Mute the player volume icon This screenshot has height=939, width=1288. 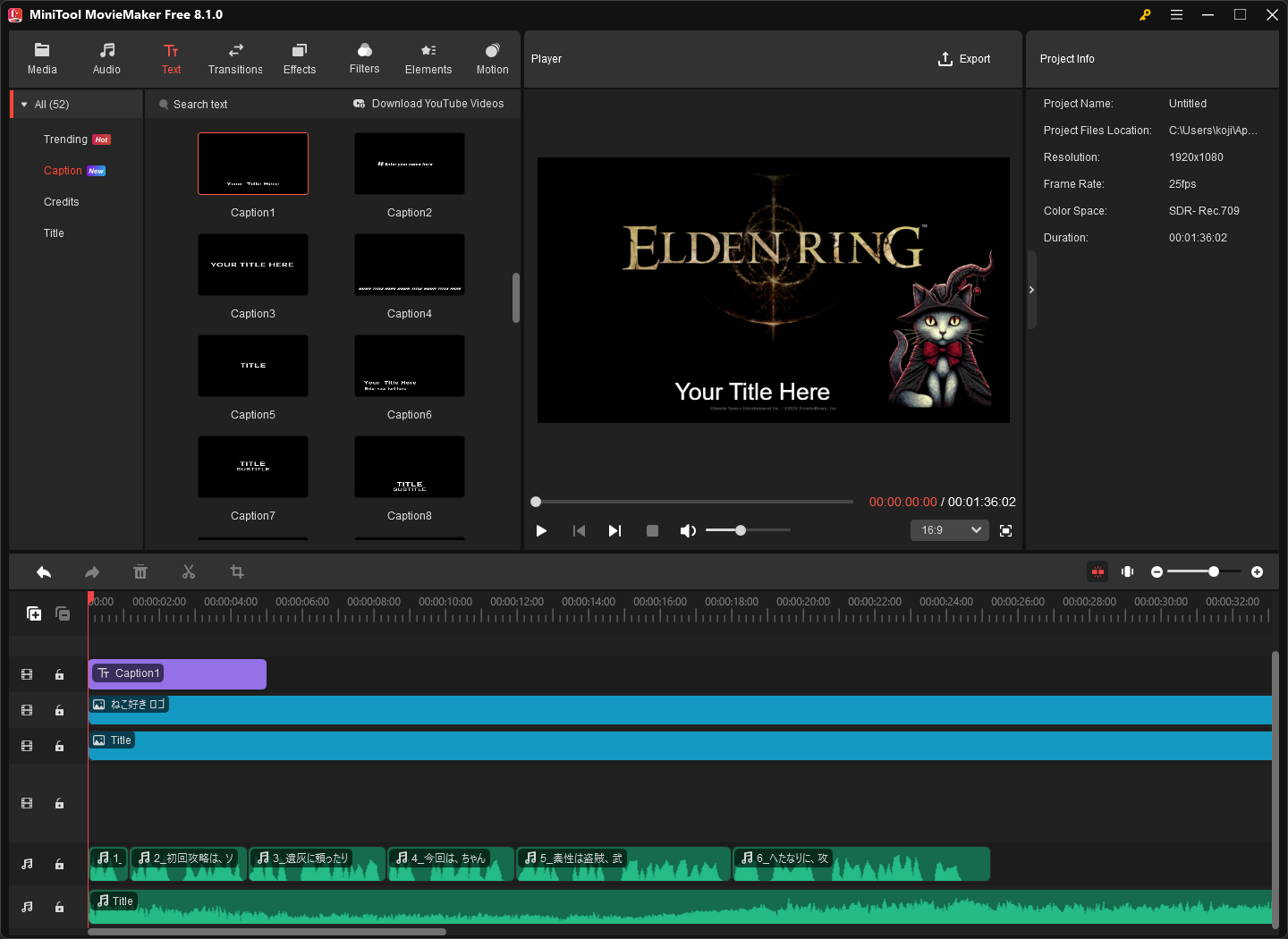(688, 530)
